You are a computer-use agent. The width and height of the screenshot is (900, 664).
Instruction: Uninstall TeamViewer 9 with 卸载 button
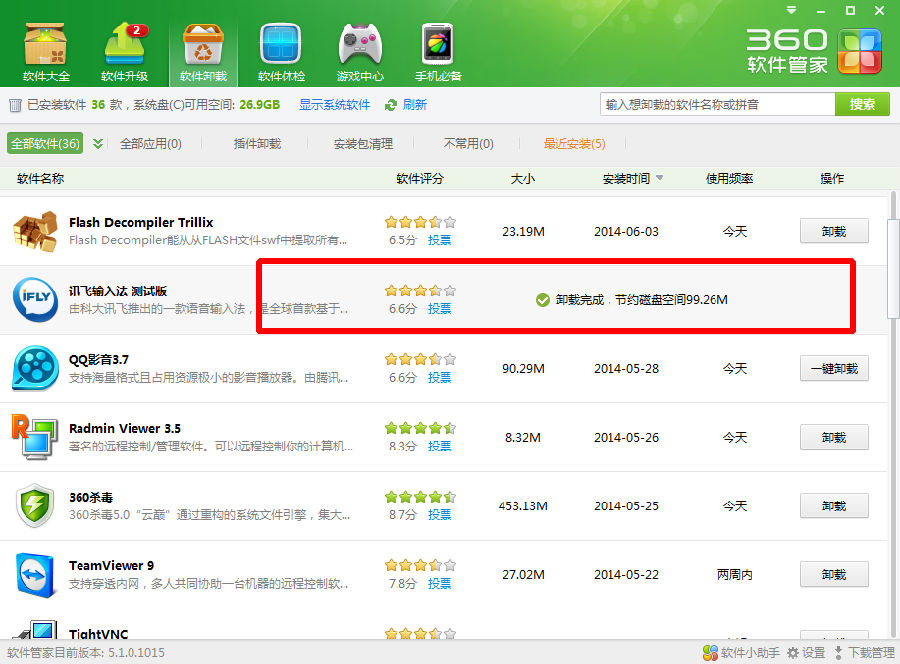pyautogui.click(x=834, y=574)
